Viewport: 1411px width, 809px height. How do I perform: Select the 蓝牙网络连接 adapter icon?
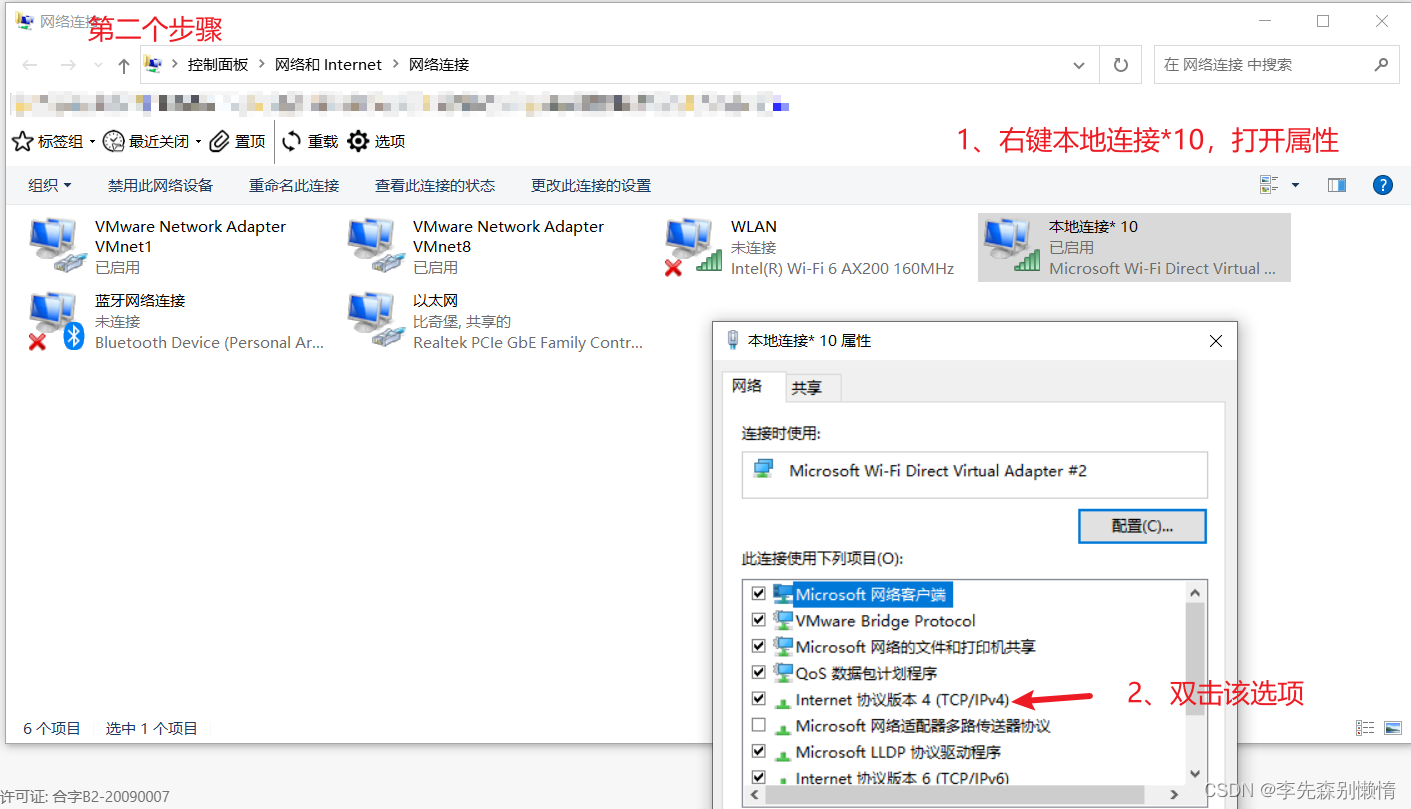click(56, 320)
